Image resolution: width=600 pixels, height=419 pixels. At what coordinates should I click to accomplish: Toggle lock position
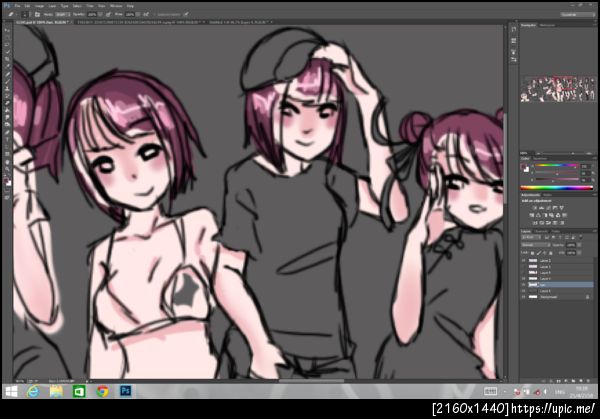tap(545, 253)
